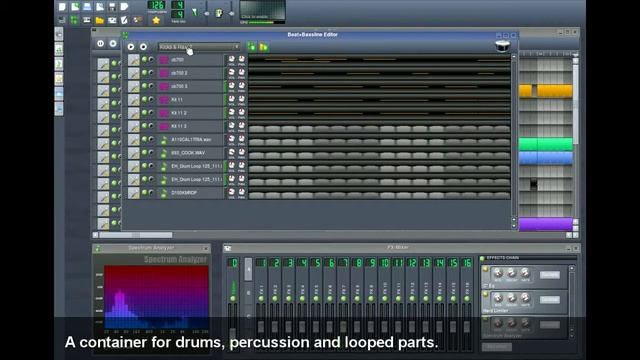Adjust panning knob of ob700 track
This screenshot has height=360, width=640.
242,59
